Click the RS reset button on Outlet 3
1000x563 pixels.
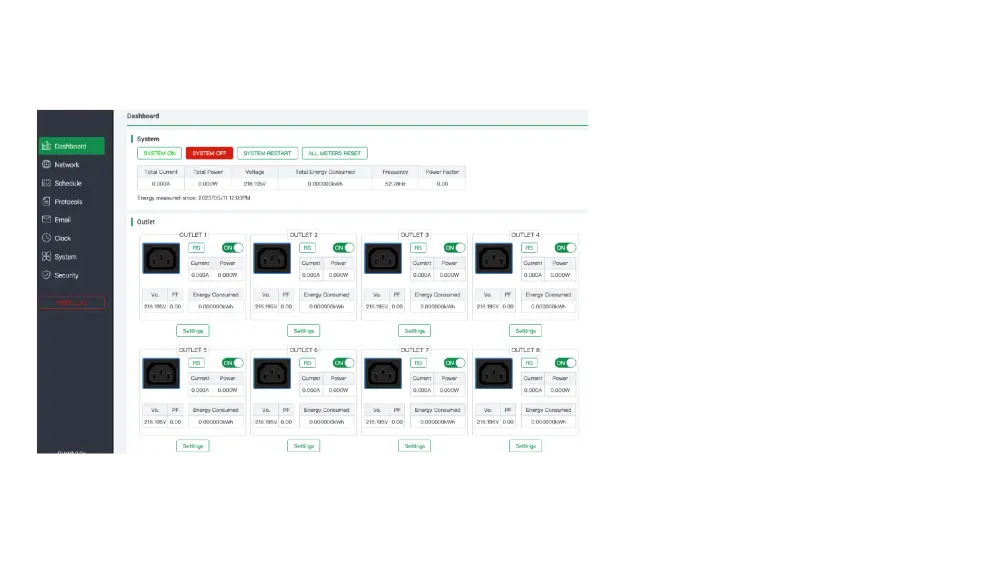(x=418, y=247)
